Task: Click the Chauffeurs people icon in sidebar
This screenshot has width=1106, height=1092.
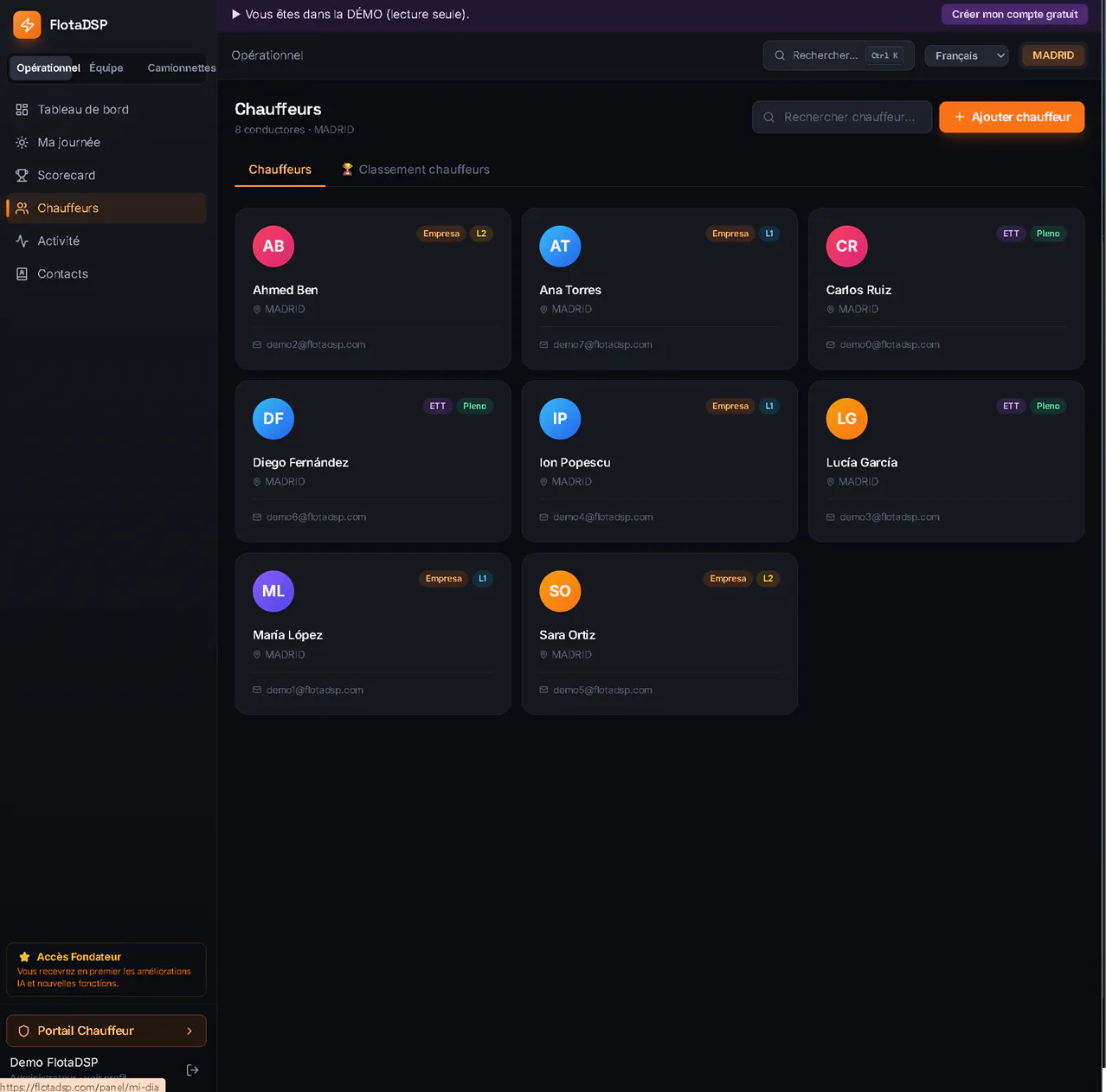Action: (22, 209)
